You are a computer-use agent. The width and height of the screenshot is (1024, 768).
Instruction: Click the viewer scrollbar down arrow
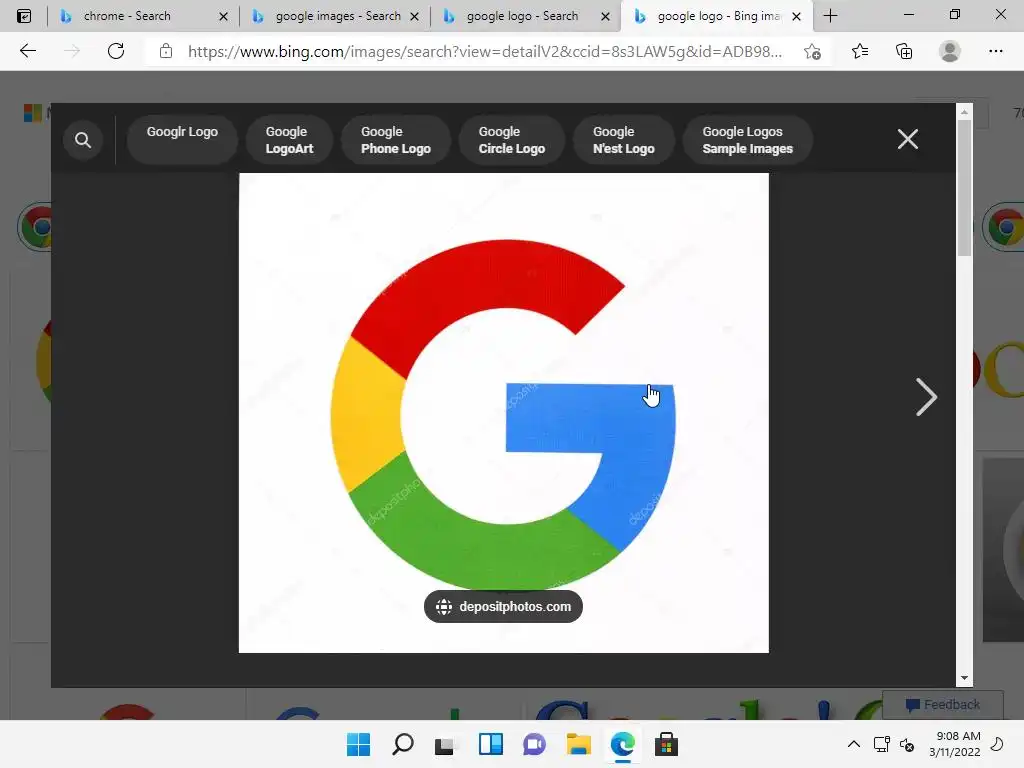(964, 679)
